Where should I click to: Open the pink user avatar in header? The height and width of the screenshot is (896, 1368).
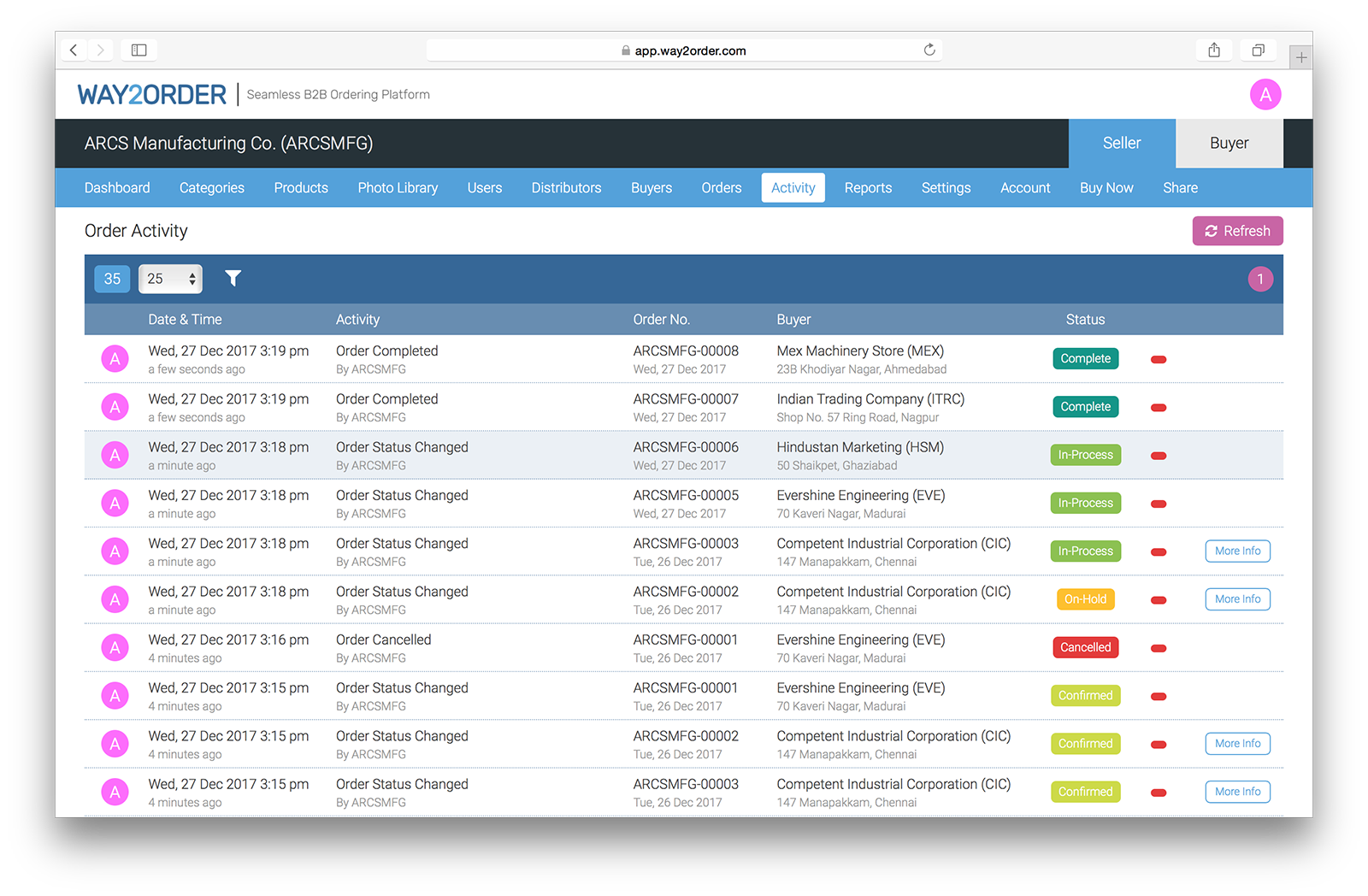click(x=1265, y=95)
